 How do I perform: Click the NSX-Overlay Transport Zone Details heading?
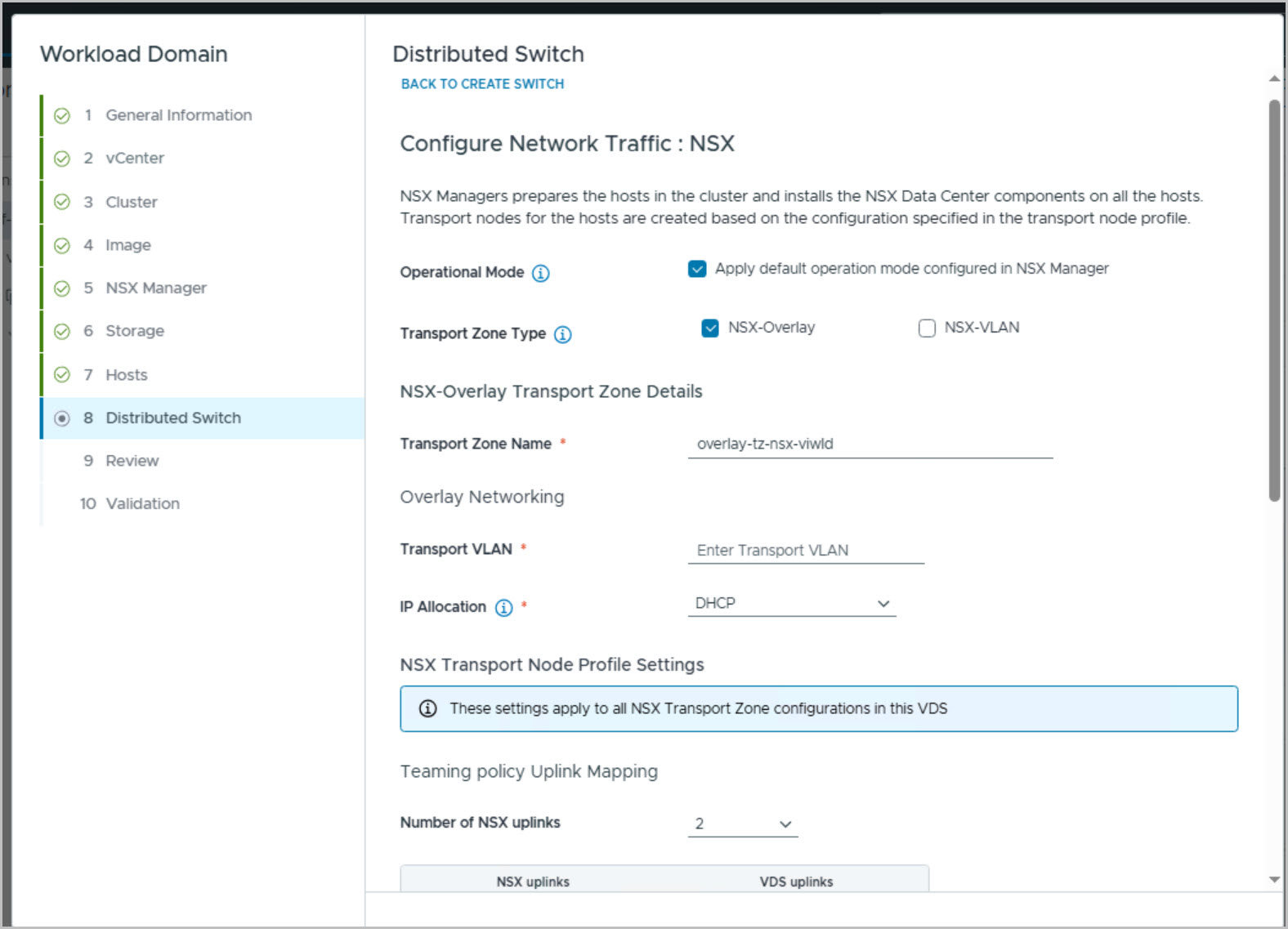click(x=551, y=391)
